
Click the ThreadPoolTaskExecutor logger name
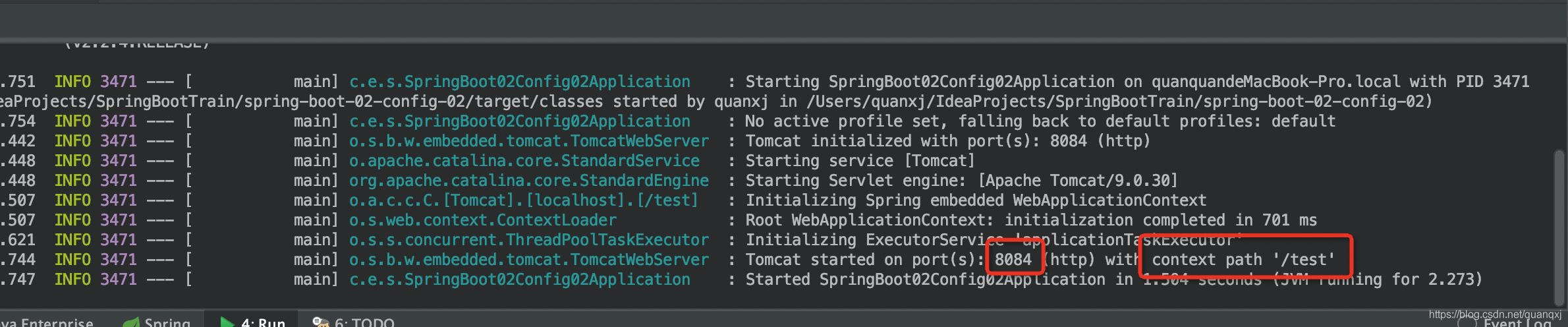pyautogui.click(x=529, y=240)
